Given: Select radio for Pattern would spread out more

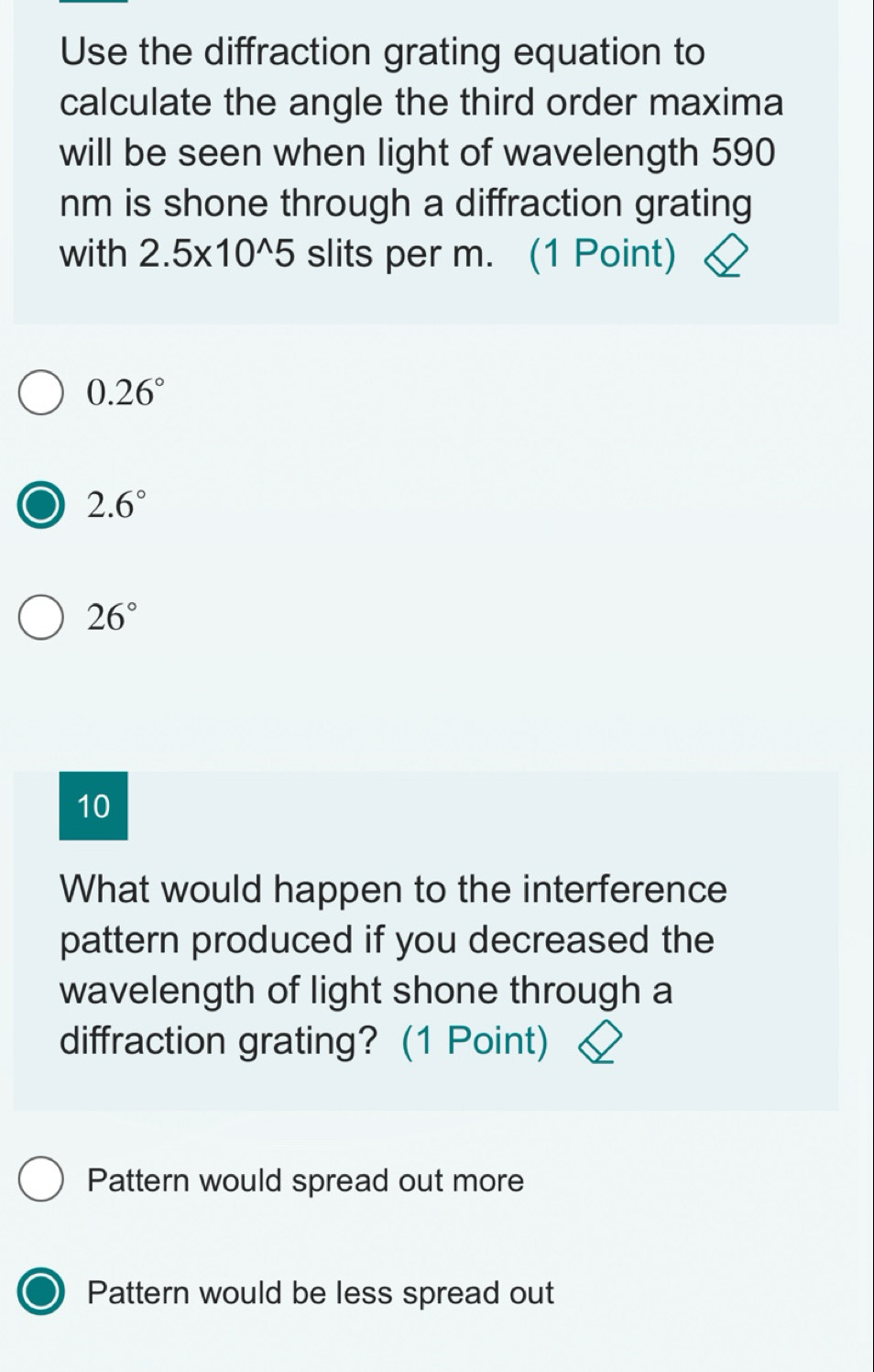Looking at the screenshot, I should coord(41,1180).
